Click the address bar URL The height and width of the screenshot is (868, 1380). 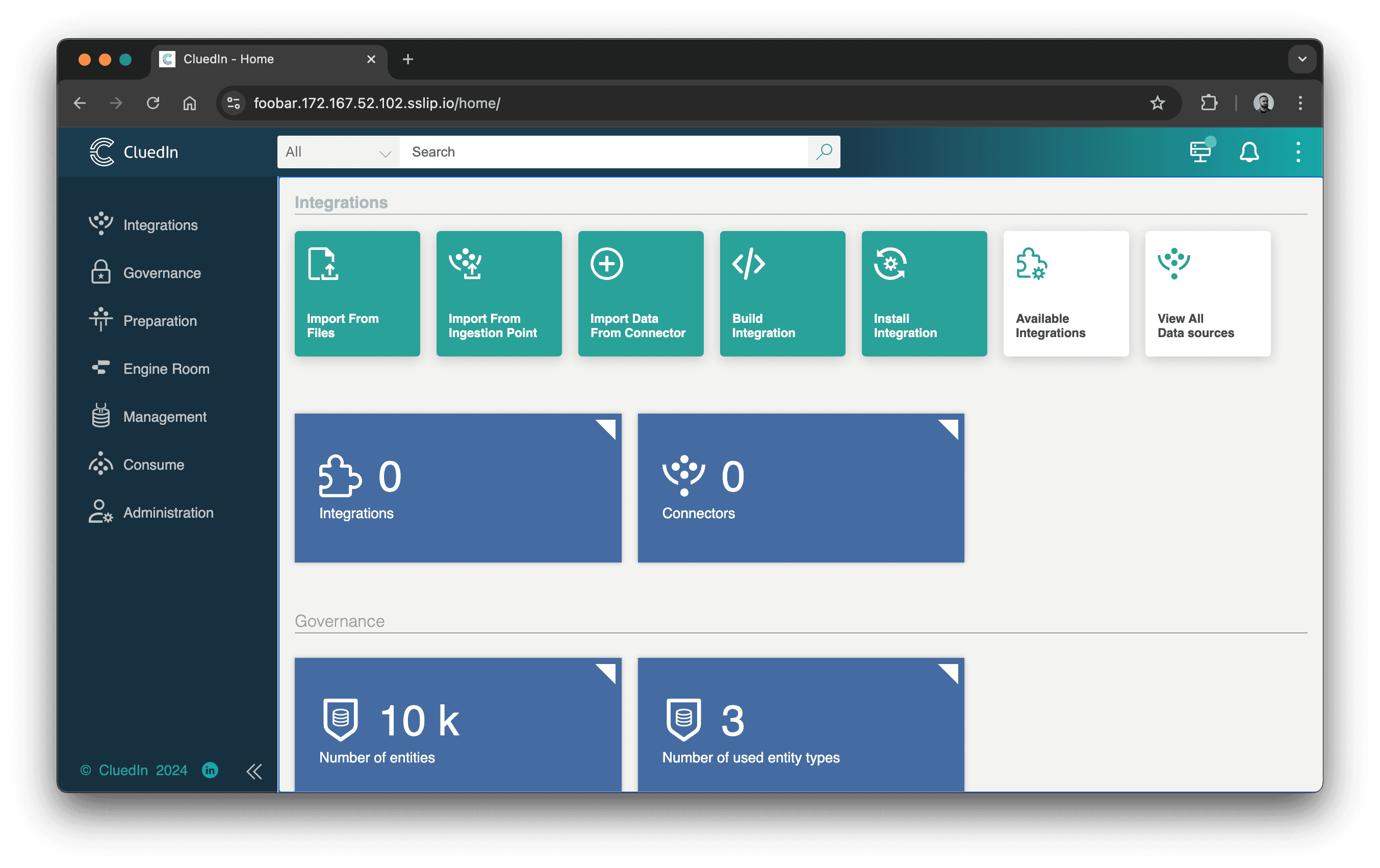[x=377, y=103]
